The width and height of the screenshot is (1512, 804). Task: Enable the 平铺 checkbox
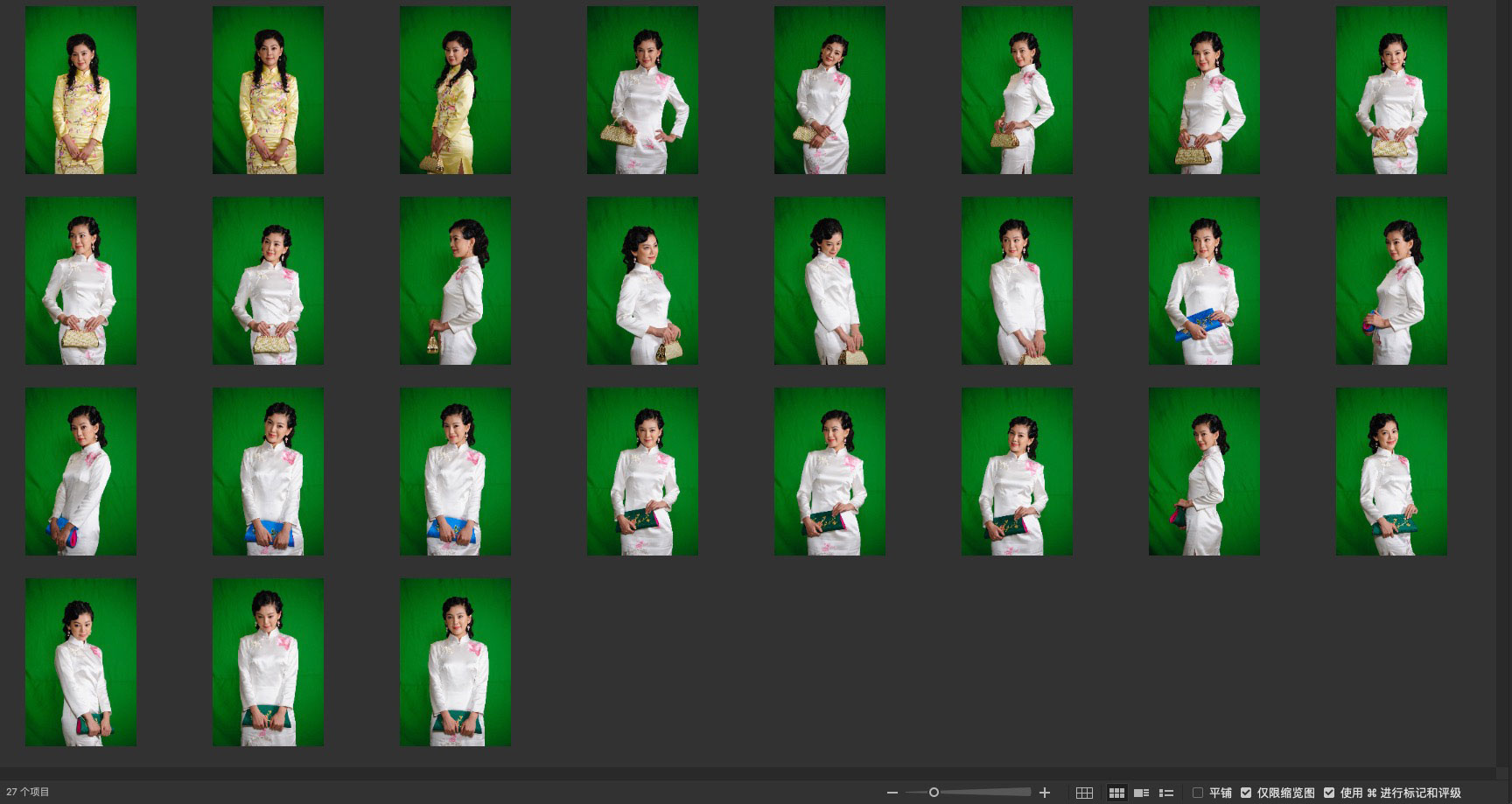point(1198,793)
